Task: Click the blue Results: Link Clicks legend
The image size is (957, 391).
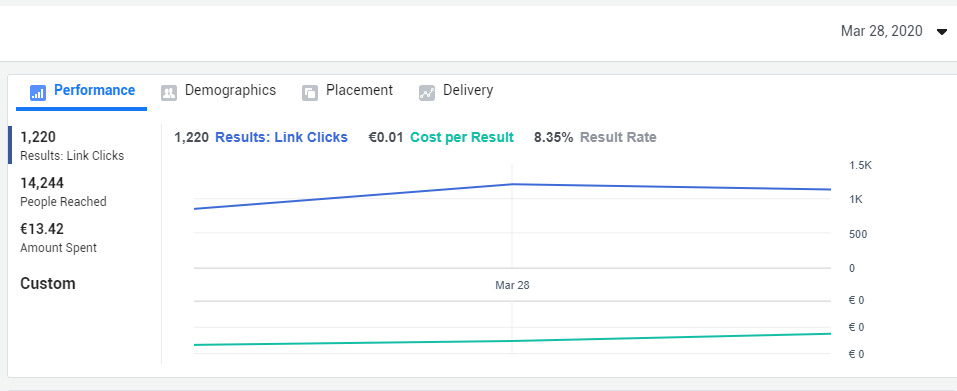Action: pos(281,137)
